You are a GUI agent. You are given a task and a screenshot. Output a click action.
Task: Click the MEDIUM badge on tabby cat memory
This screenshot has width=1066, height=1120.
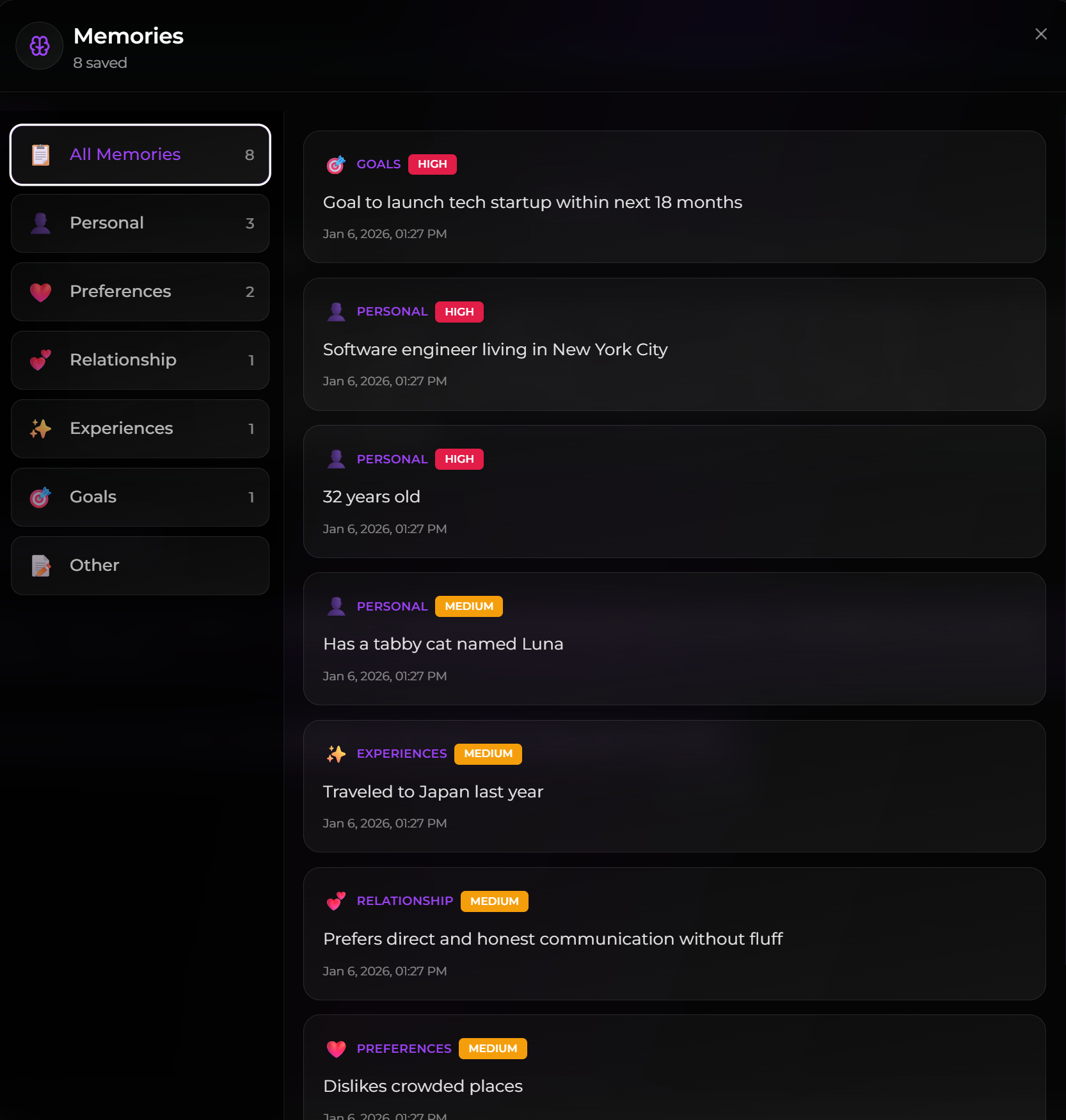469,606
